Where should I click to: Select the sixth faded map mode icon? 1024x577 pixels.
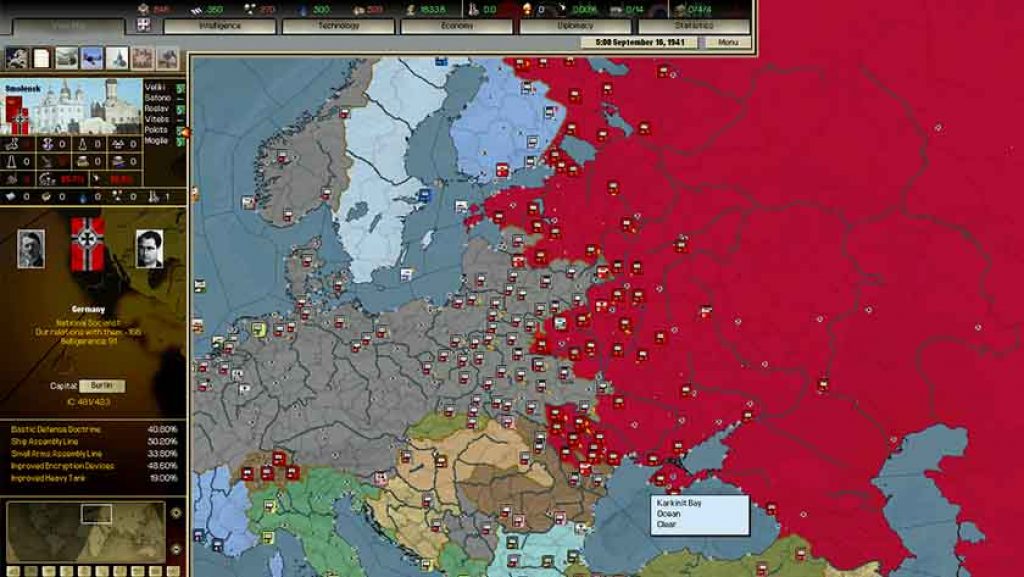(142, 58)
